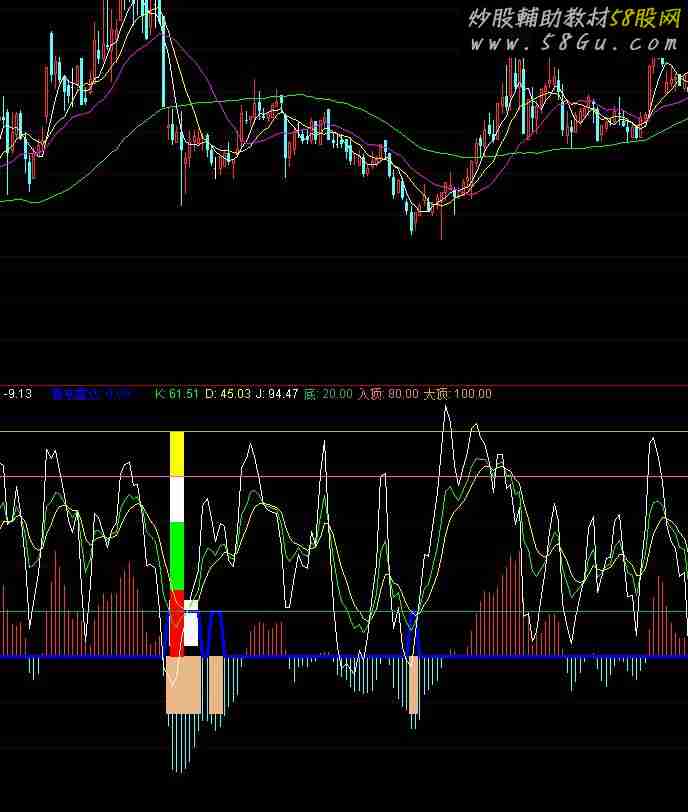This screenshot has width=688, height=812.
Task: Click the white segment below the yellow bar
Action: tap(177, 500)
